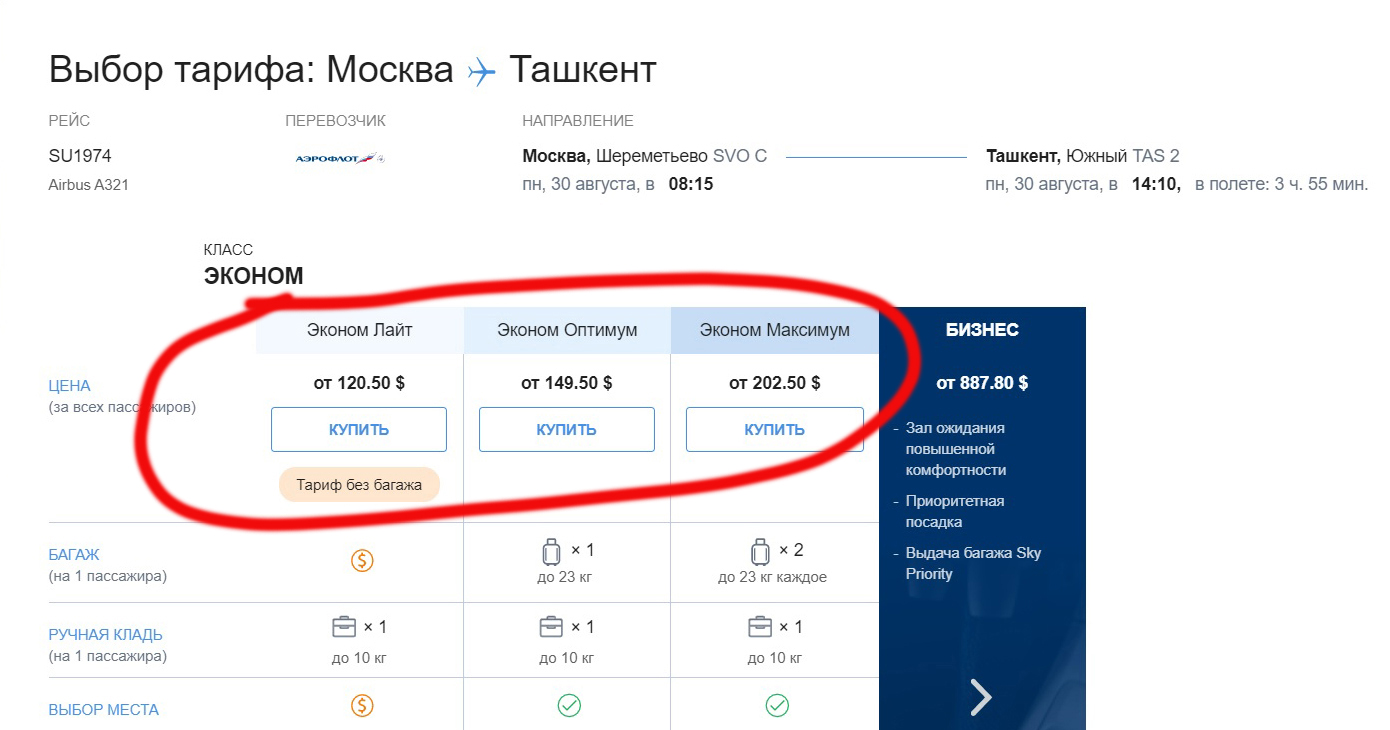Click hand luggage briefcase icon for Эконом Оптимум

click(x=551, y=627)
